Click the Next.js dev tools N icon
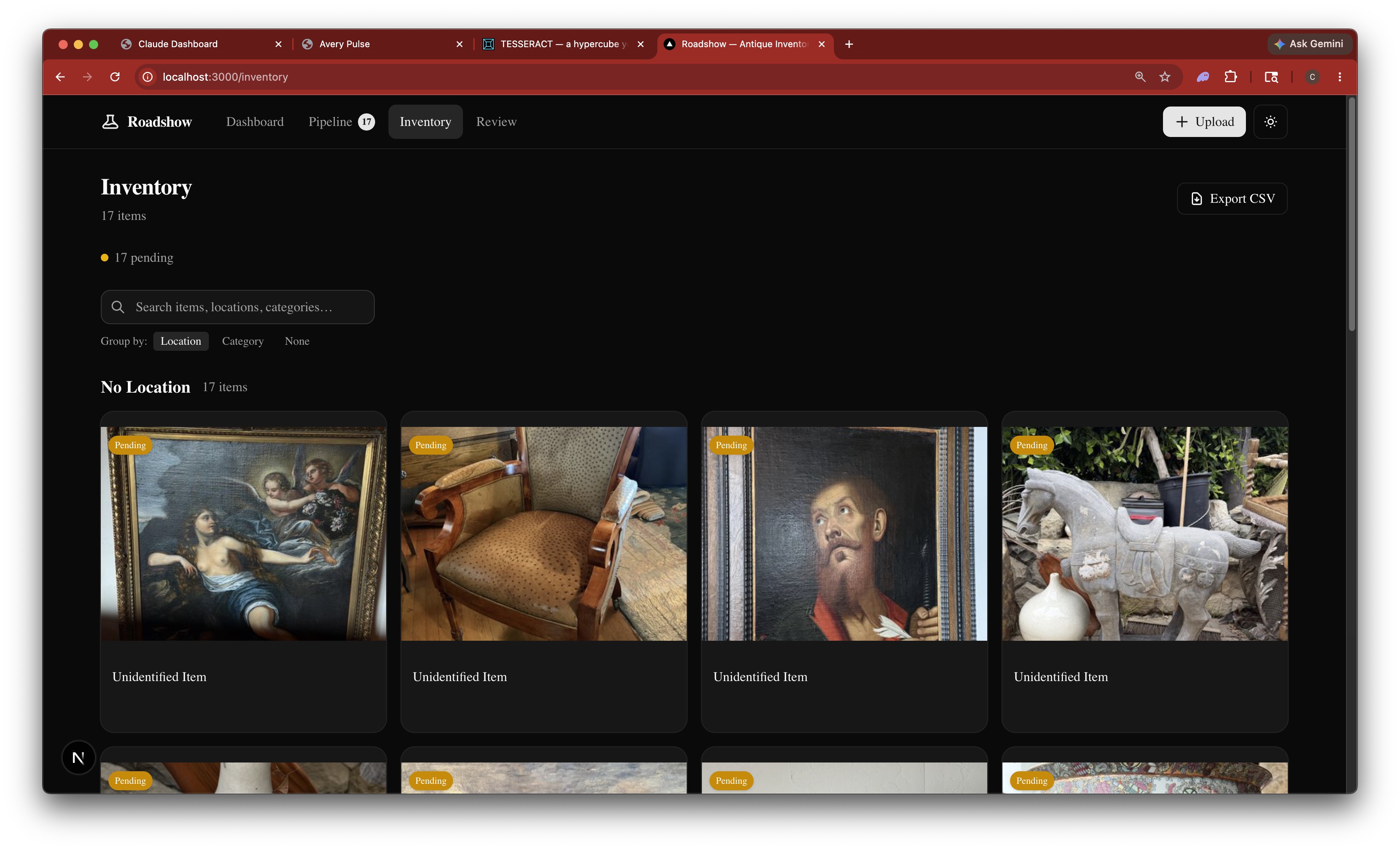This screenshot has height=850, width=1400. 78,758
